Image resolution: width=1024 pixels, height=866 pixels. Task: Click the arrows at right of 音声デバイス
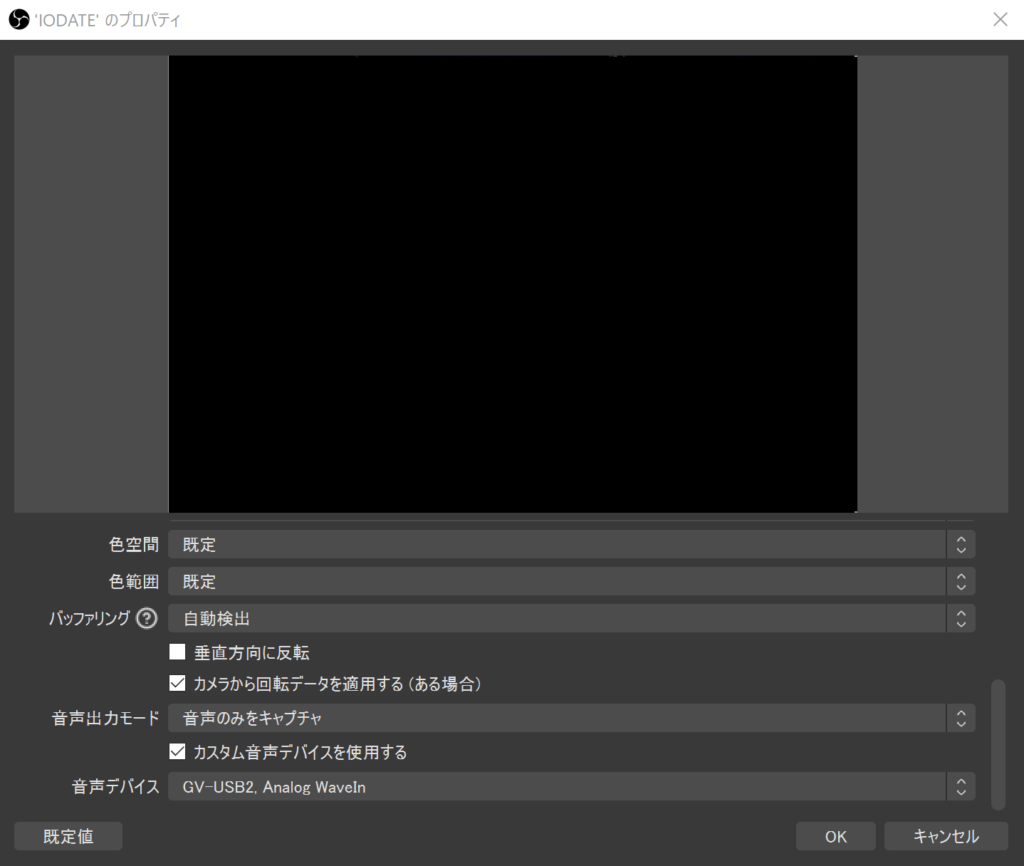click(960, 787)
